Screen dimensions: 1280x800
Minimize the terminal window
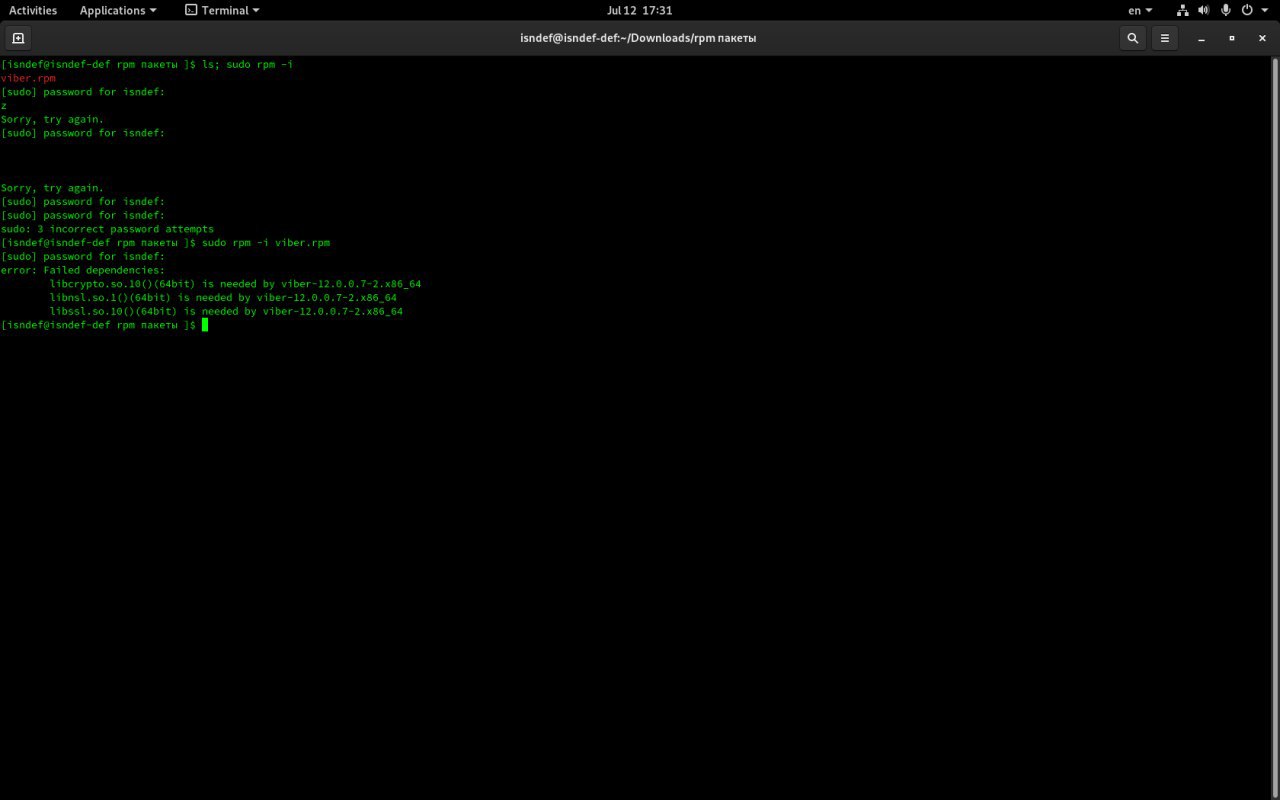tap(1202, 38)
